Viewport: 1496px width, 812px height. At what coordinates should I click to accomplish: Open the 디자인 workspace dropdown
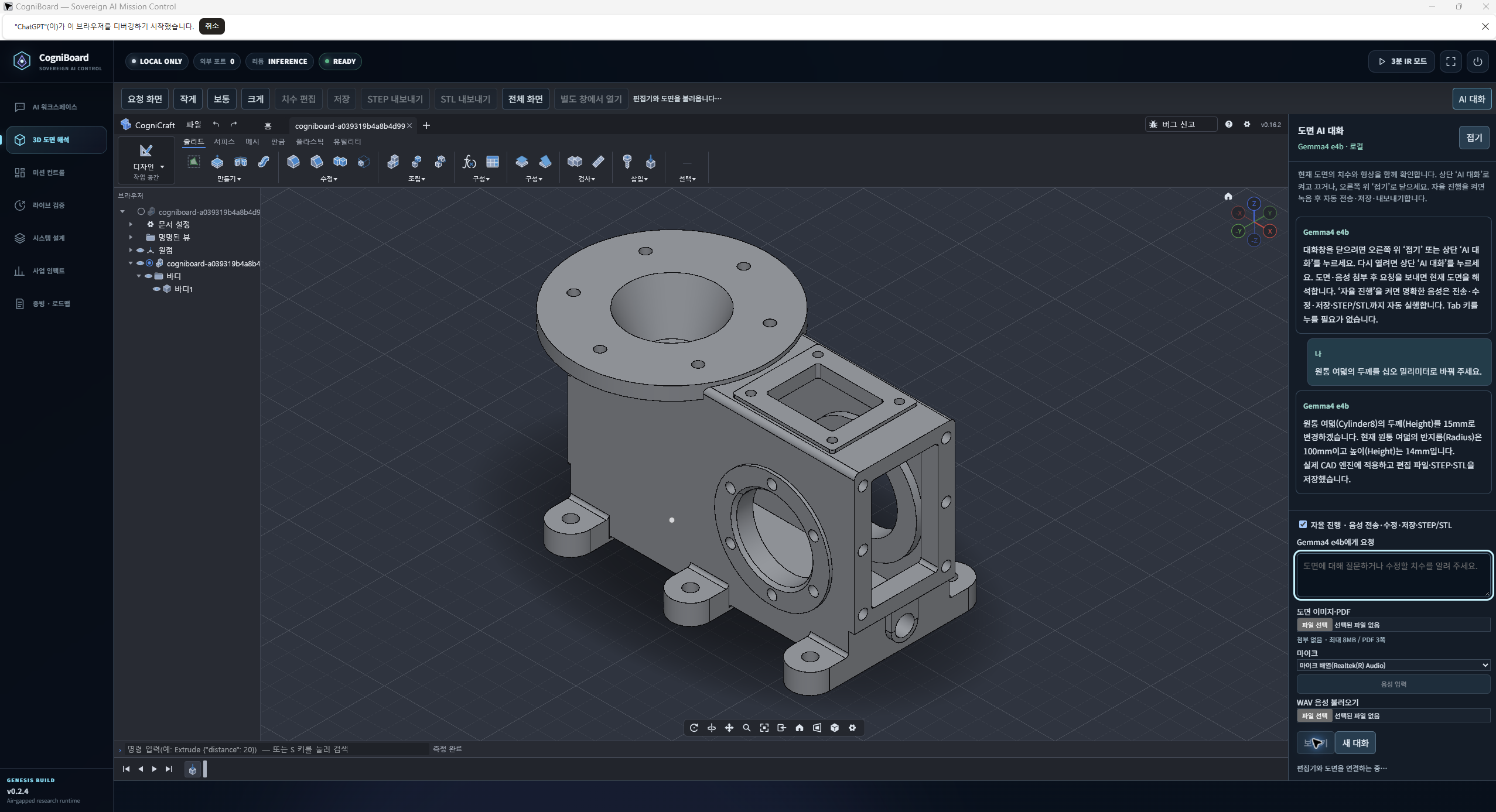(146, 160)
